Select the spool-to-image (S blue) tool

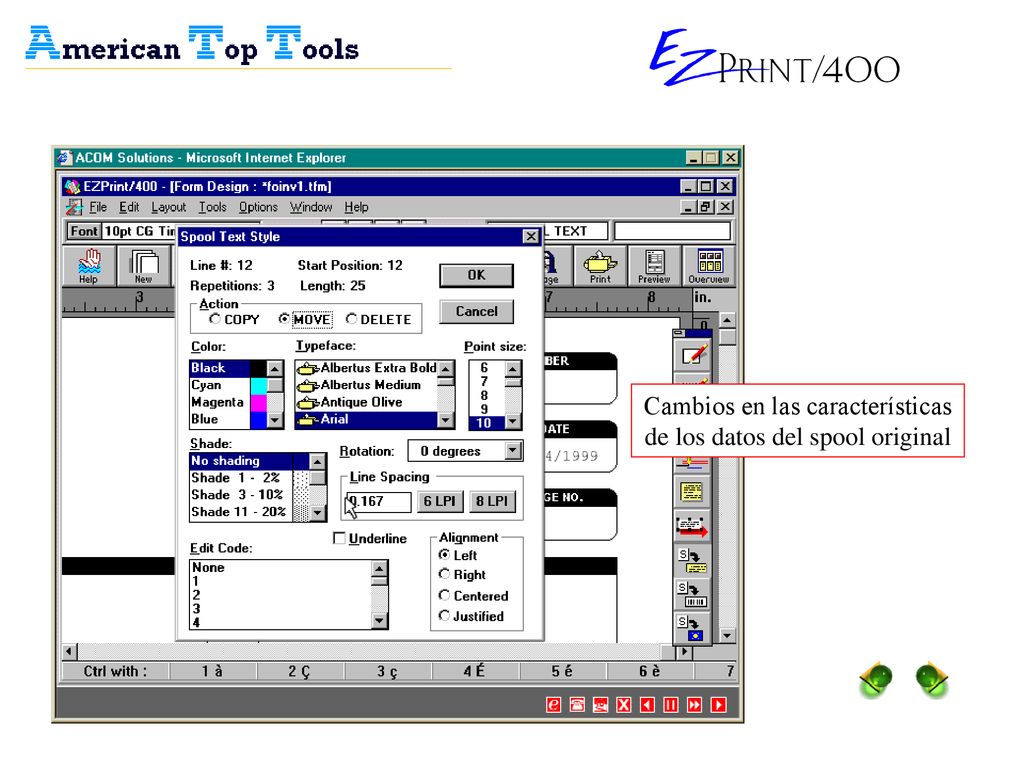click(692, 628)
